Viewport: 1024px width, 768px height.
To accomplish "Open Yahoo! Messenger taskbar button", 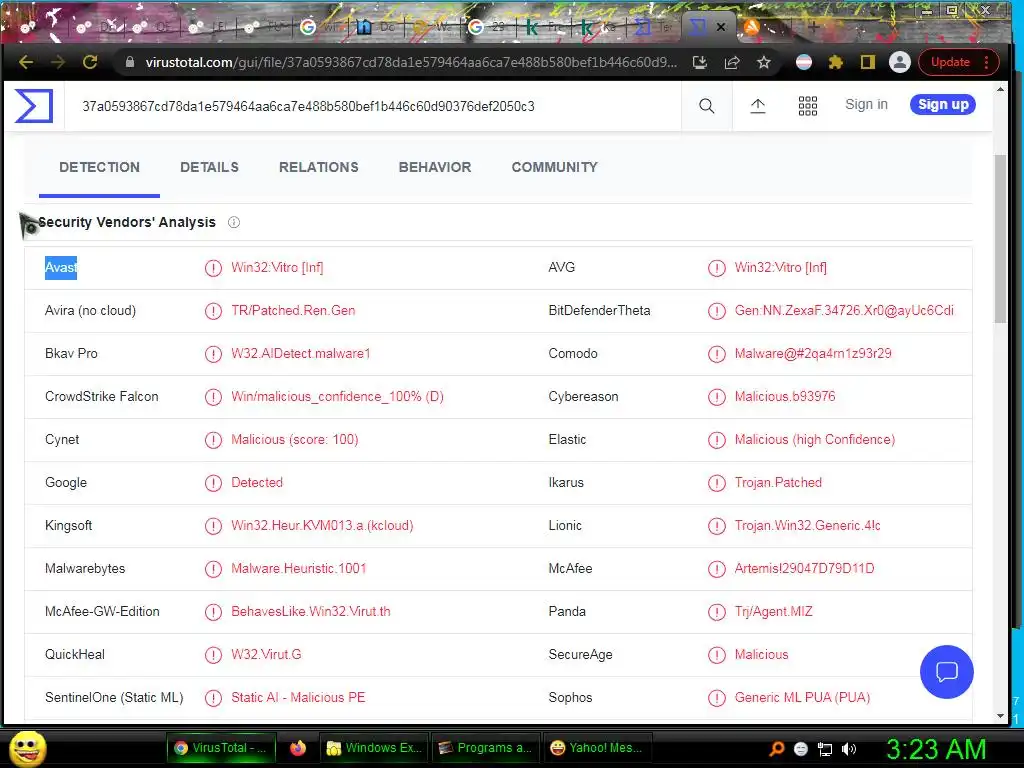I will click(597, 748).
